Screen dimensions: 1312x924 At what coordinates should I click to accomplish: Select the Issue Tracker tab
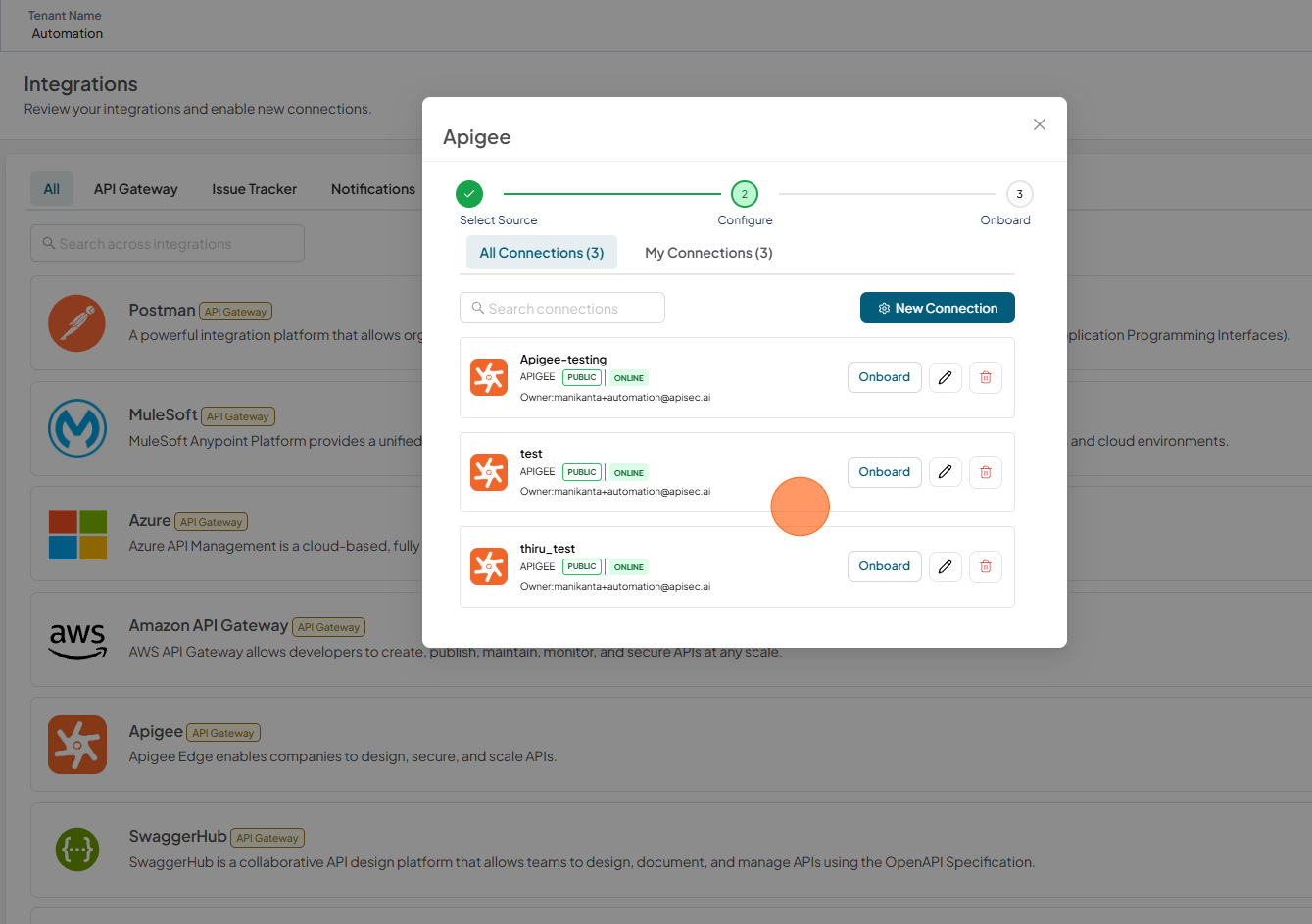(x=255, y=189)
